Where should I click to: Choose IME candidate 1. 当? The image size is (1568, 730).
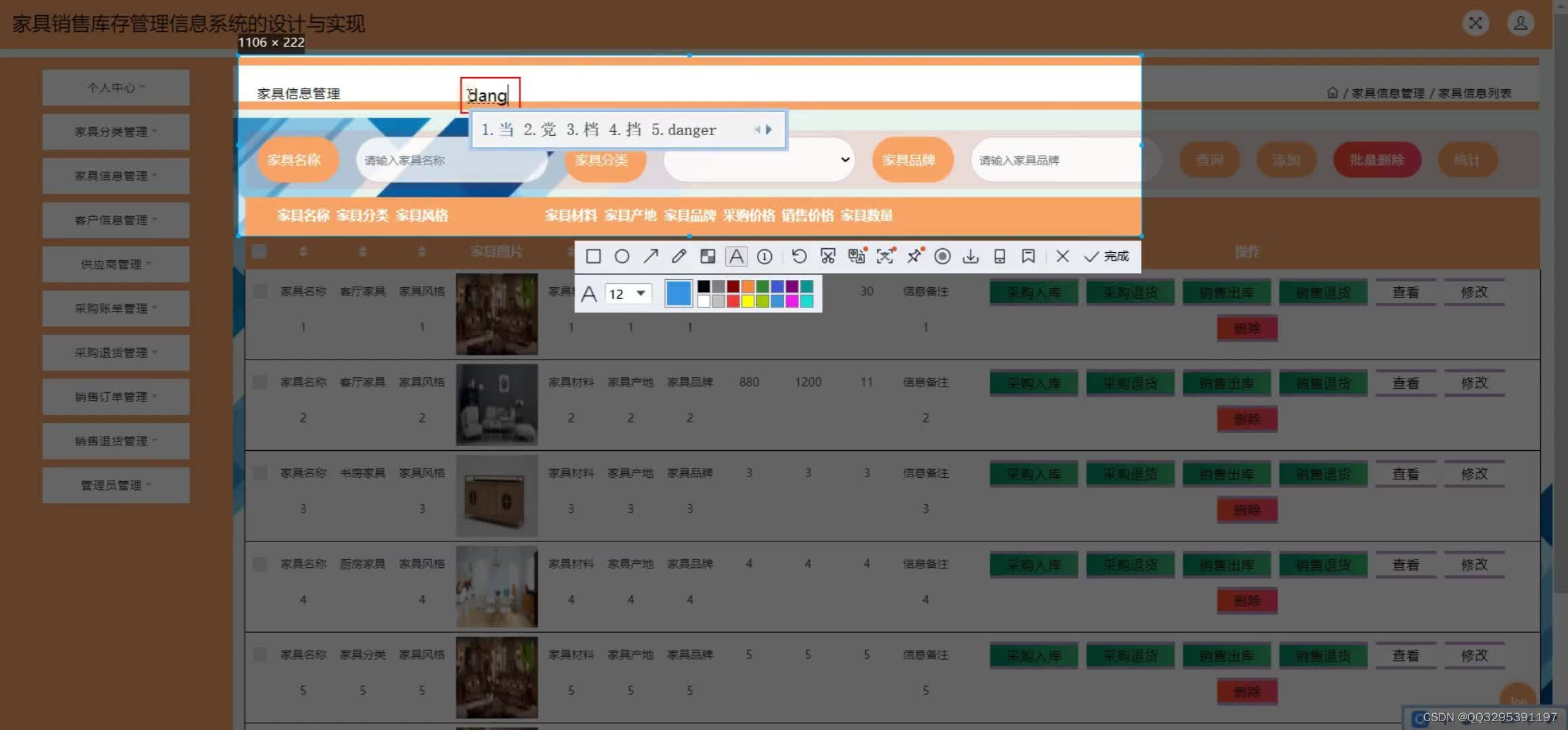(497, 130)
